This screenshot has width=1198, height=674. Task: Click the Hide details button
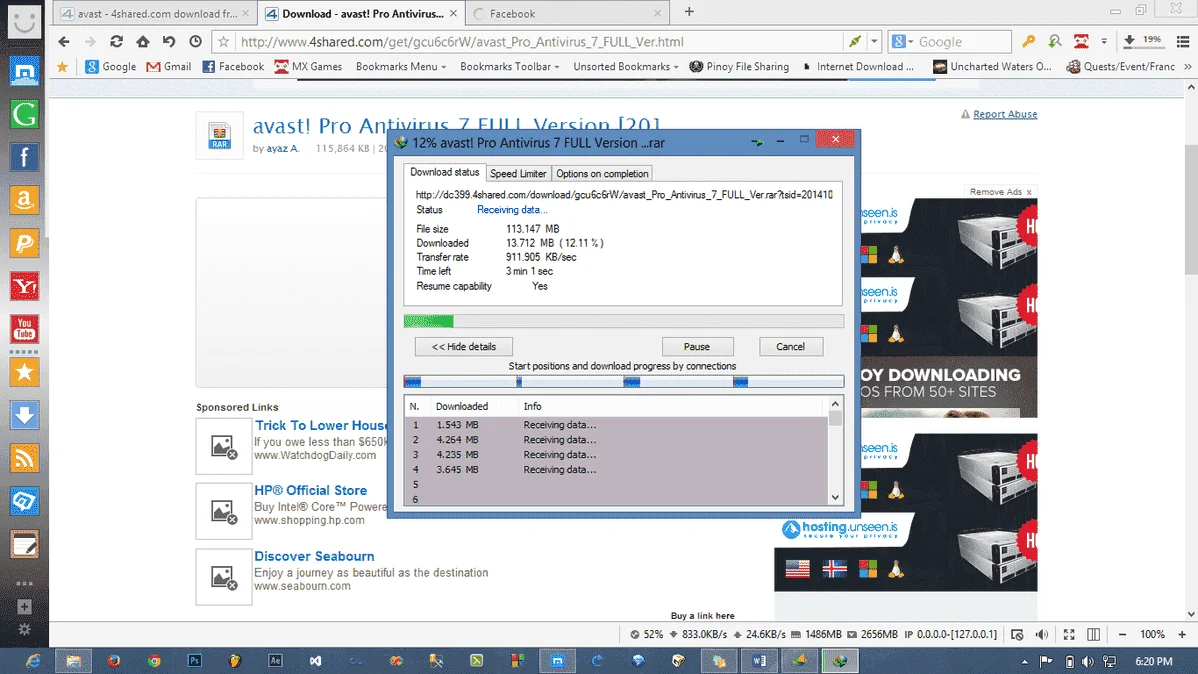tap(464, 347)
